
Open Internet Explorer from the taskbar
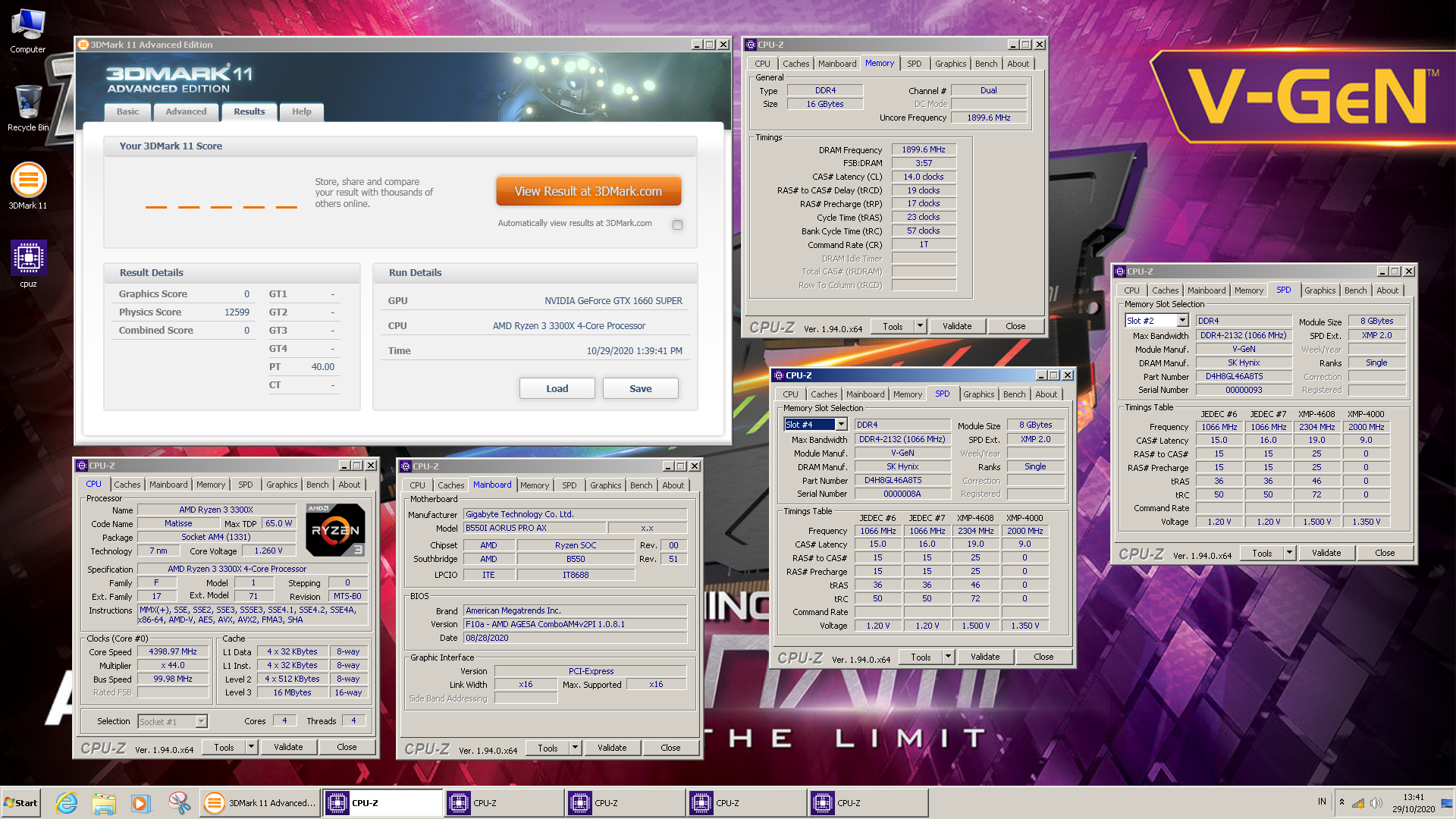pos(67,802)
